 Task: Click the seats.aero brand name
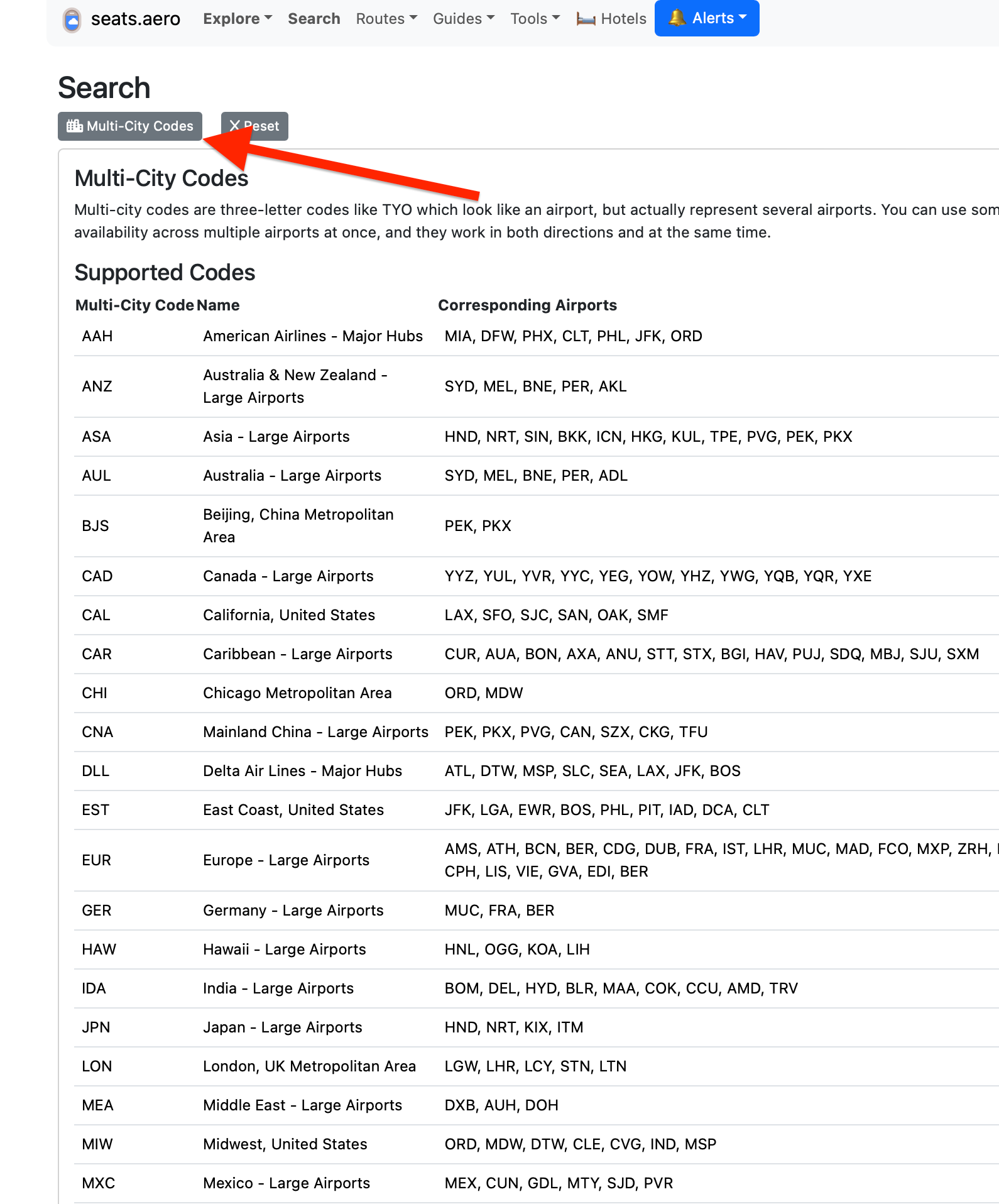(135, 19)
